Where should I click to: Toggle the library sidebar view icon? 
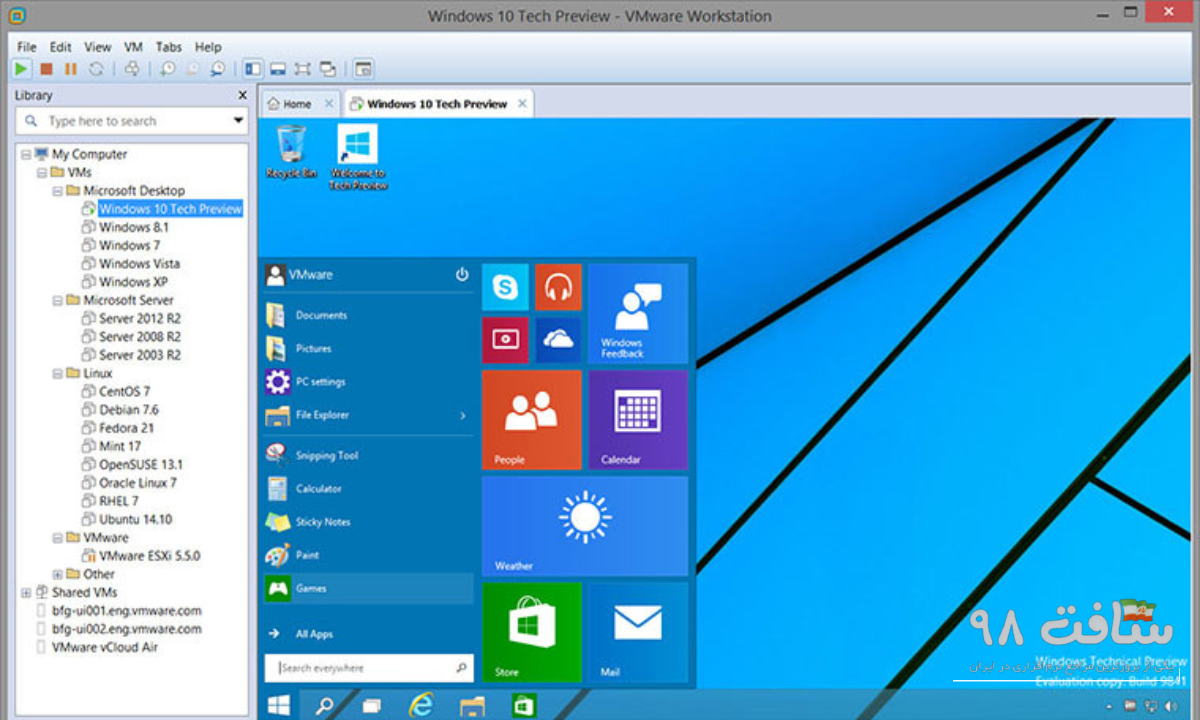pos(253,69)
